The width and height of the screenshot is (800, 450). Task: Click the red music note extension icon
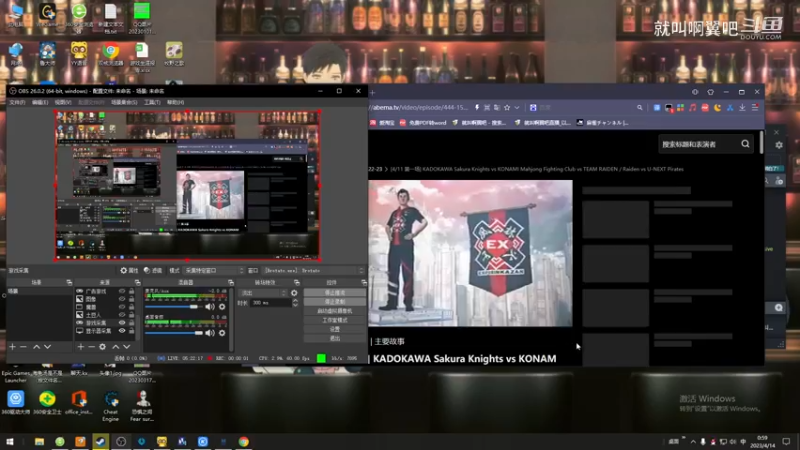[692, 108]
